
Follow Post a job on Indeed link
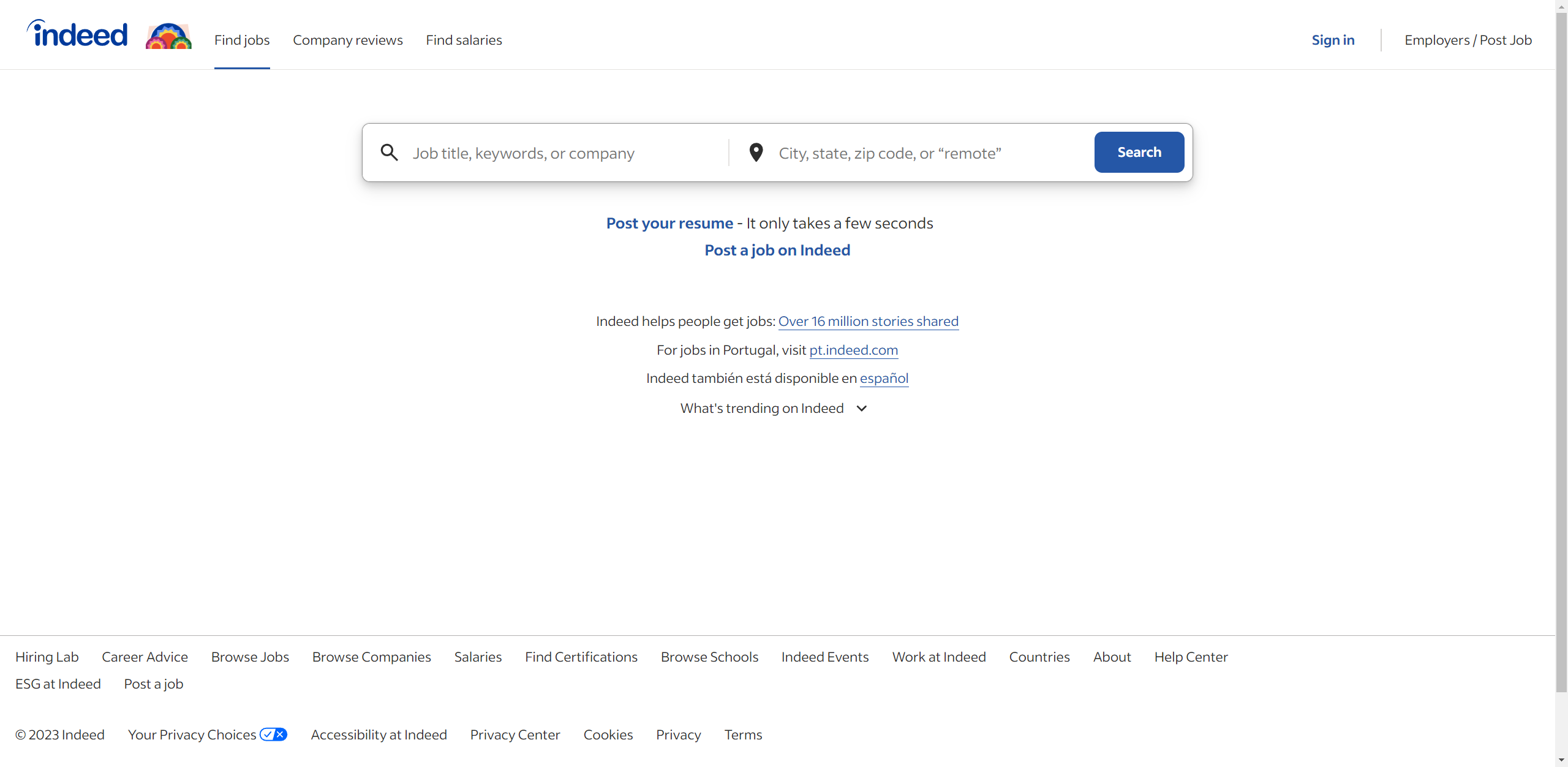point(777,250)
